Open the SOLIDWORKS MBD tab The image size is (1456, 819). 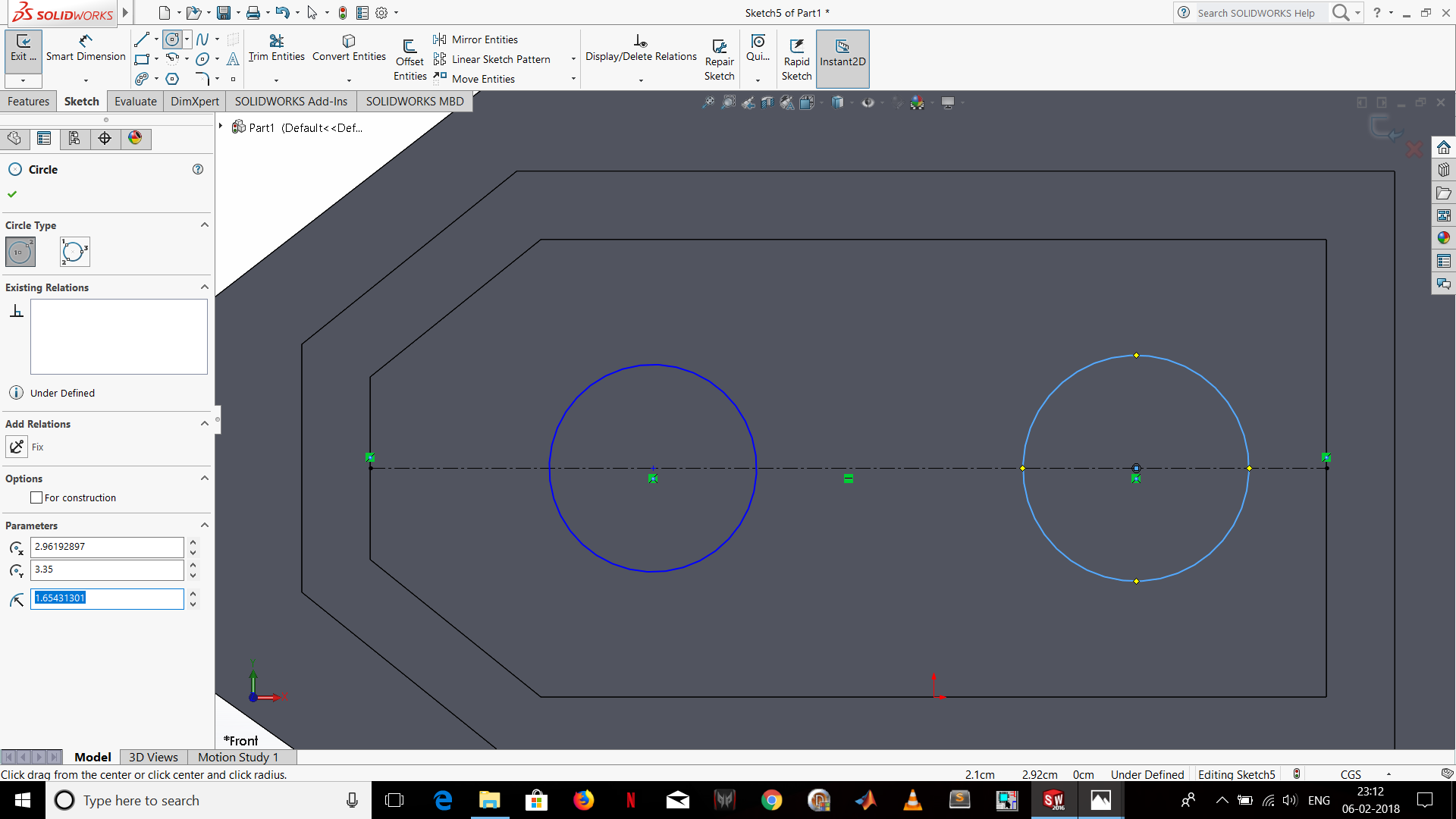point(415,102)
